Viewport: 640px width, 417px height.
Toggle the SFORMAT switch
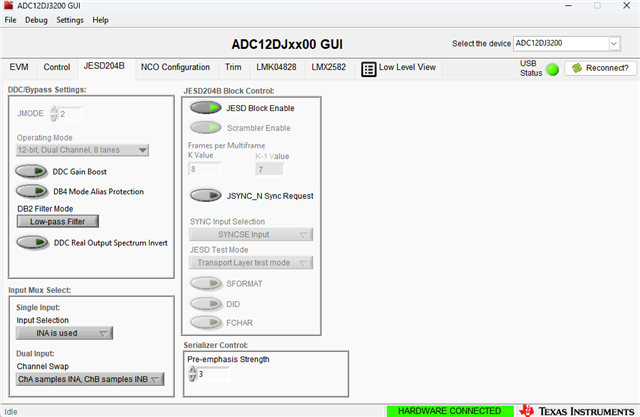(206, 283)
